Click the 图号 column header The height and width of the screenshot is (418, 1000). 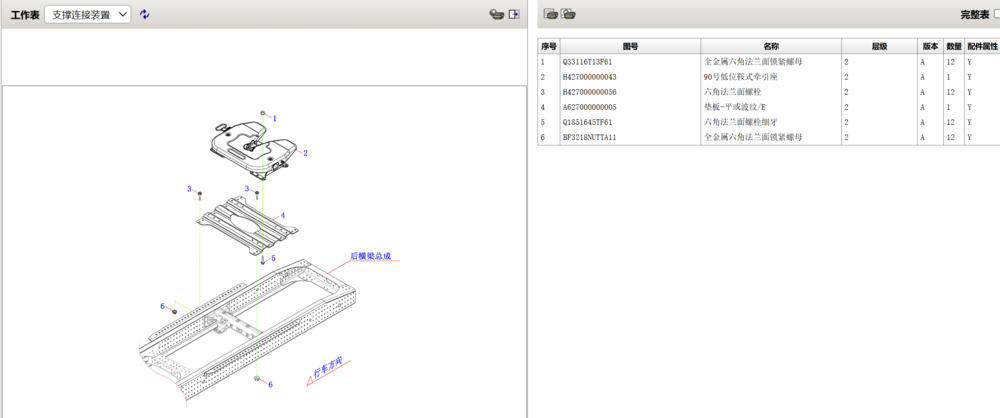point(630,46)
